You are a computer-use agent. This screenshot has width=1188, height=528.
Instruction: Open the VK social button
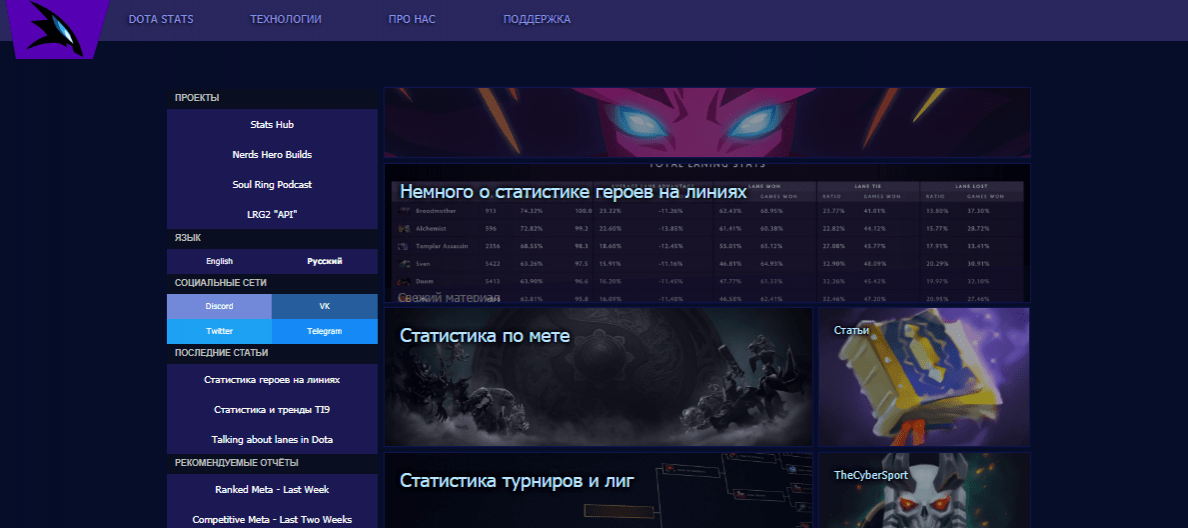click(x=324, y=307)
